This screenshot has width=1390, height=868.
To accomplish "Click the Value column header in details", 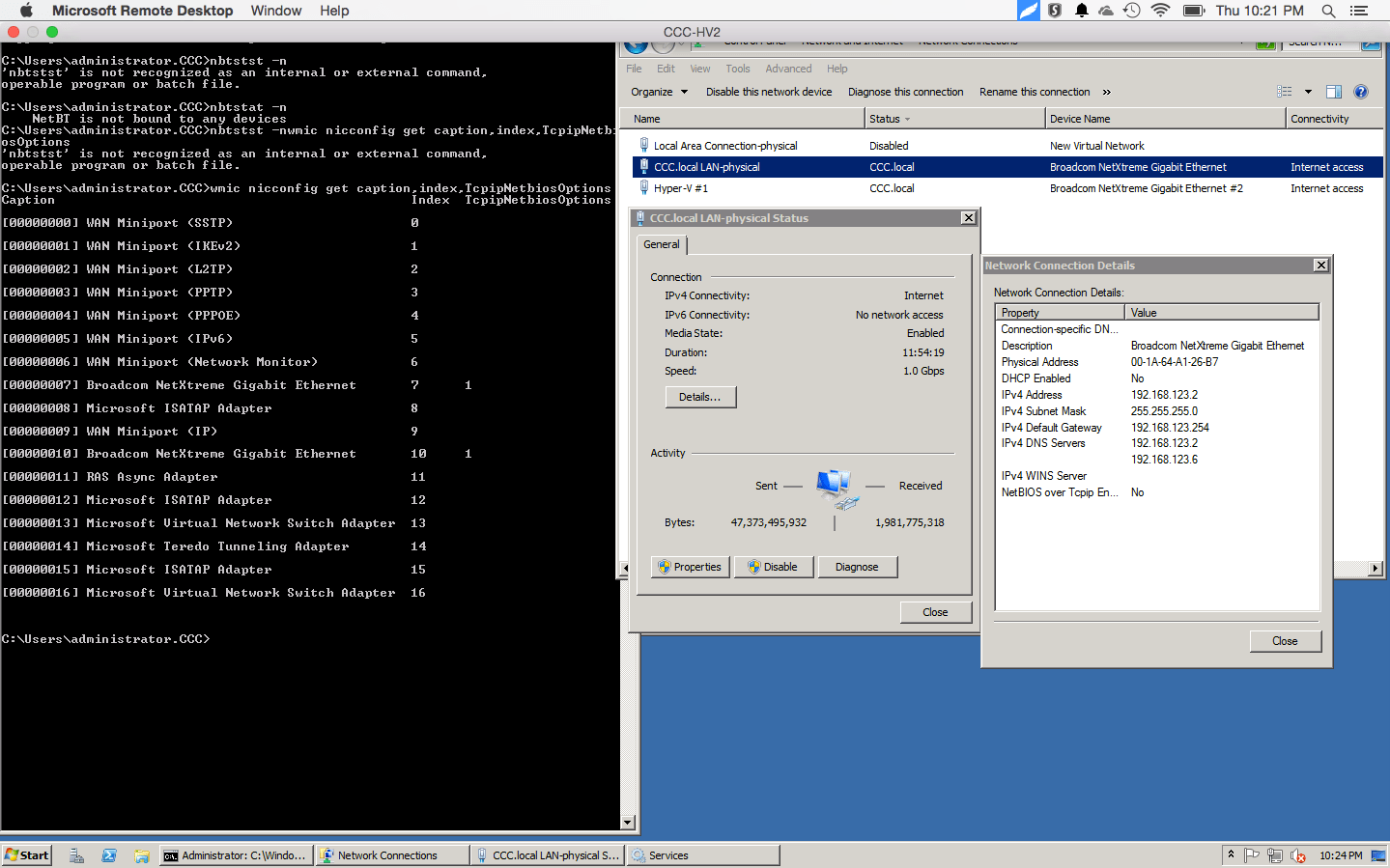I will pyautogui.click(x=1222, y=313).
